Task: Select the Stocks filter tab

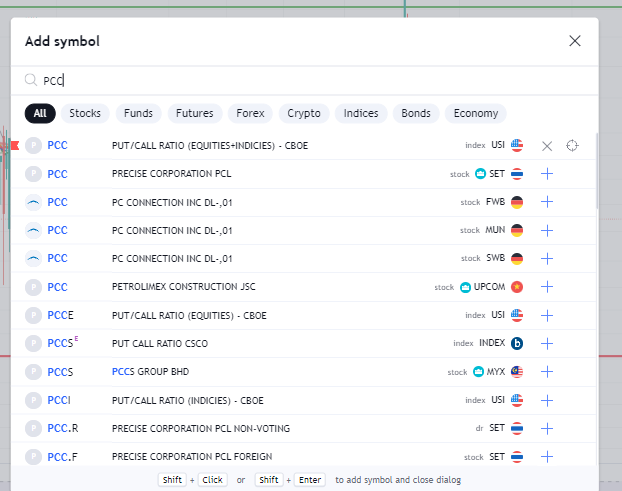Action: point(85,113)
